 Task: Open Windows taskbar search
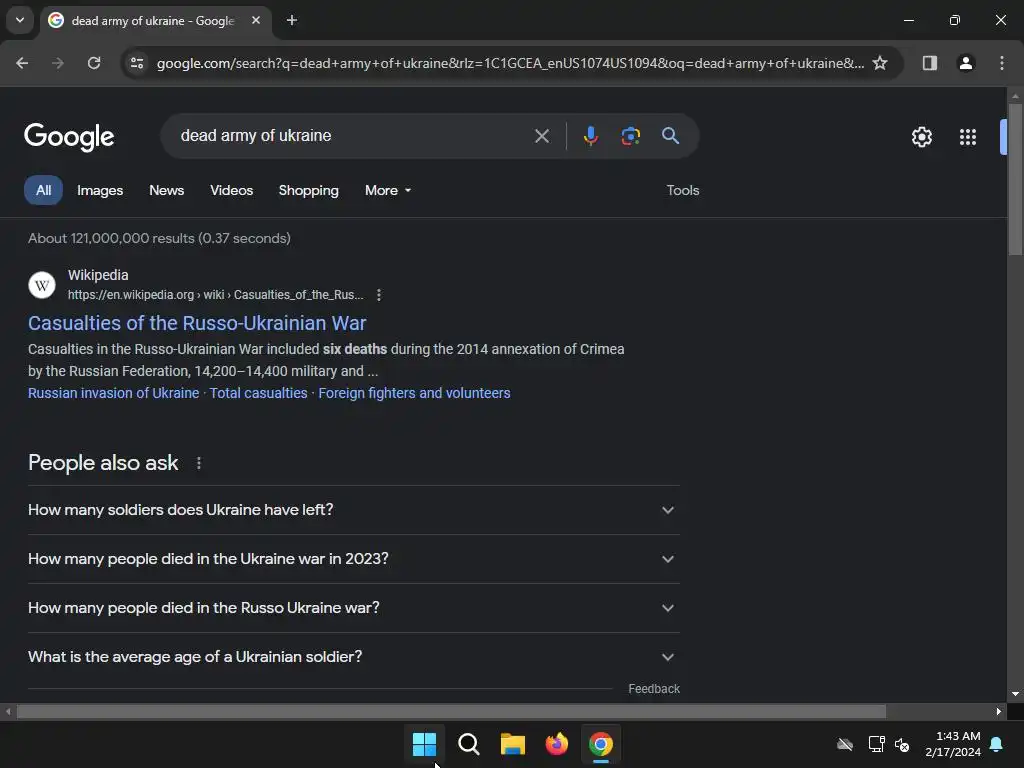tap(468, 744)
